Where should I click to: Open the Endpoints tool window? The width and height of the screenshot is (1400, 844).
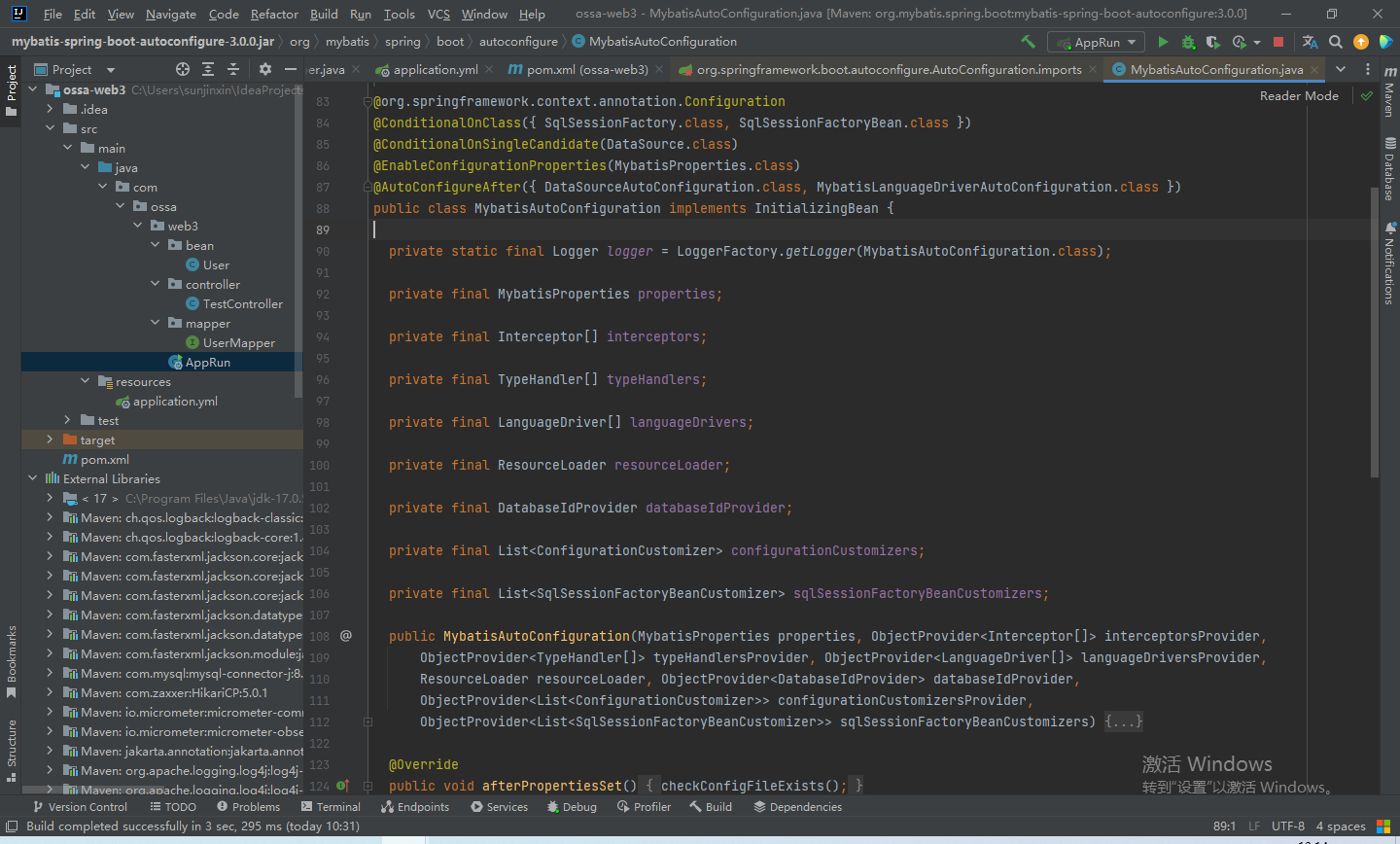[415, 807]
